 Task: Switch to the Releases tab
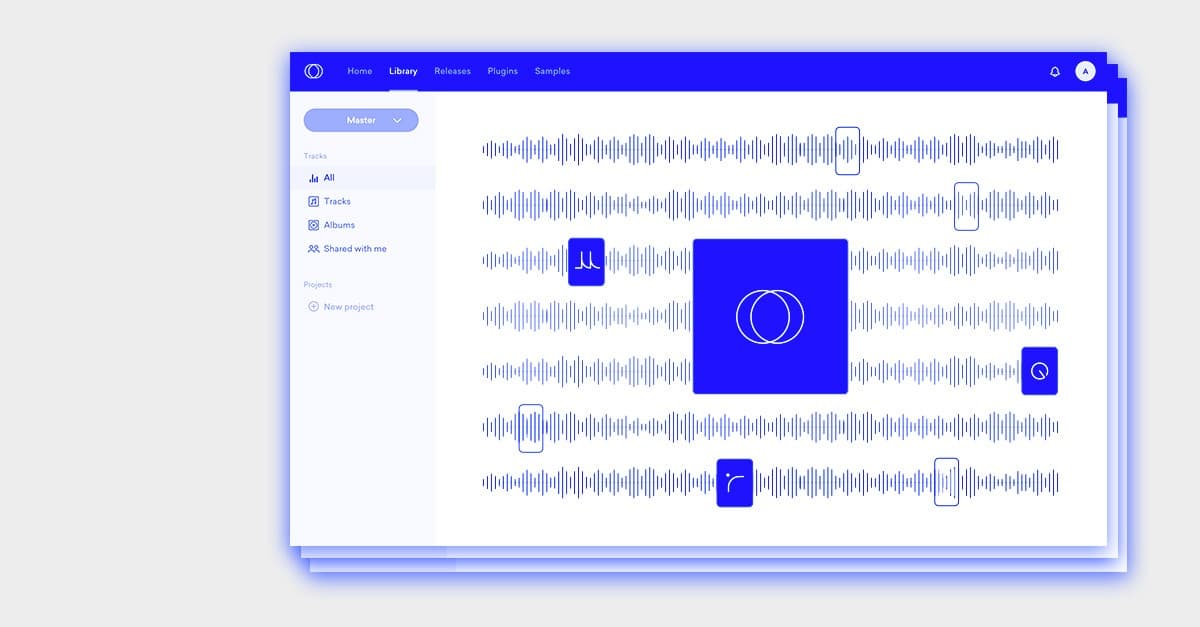[452, 71]
